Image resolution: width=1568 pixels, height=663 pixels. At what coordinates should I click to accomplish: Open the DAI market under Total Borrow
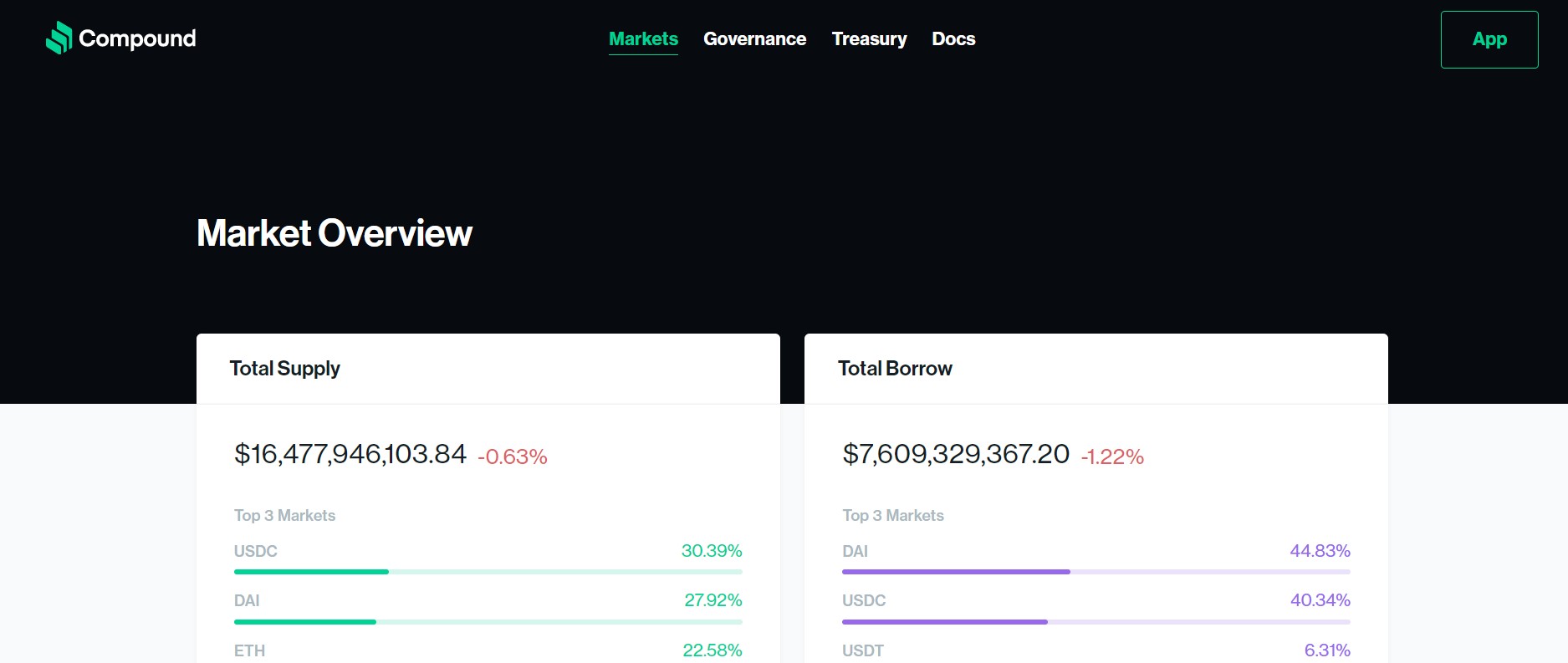coord(854,551)
